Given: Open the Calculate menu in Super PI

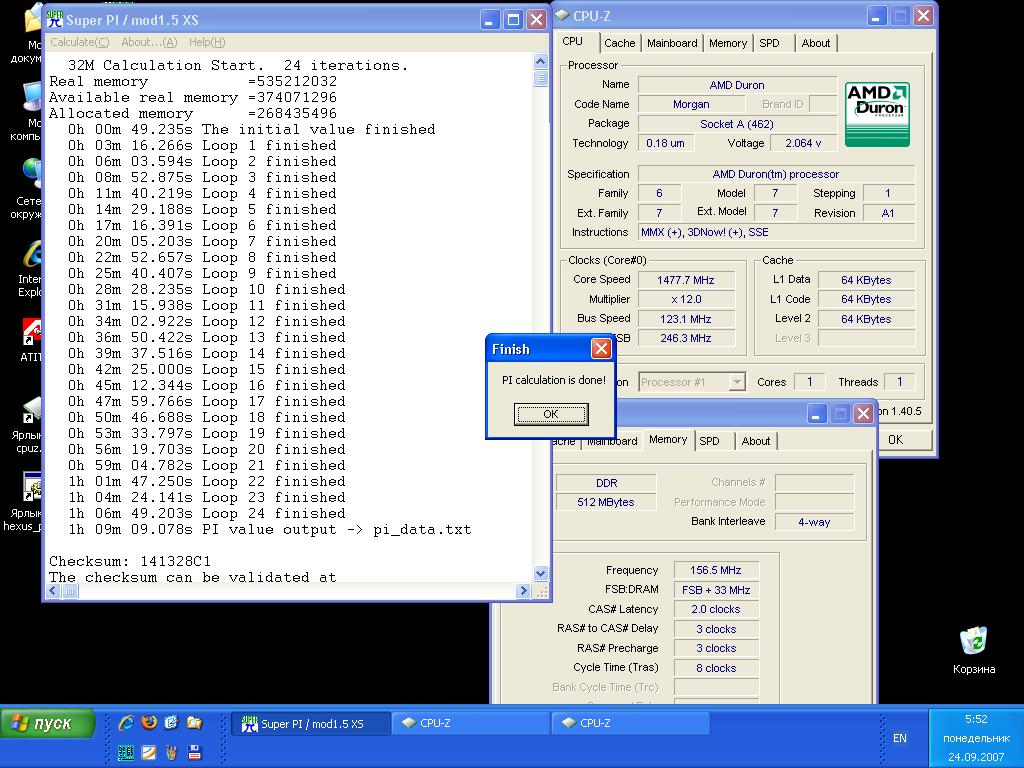Looking at the screenshot, I should tap(80, 42).
